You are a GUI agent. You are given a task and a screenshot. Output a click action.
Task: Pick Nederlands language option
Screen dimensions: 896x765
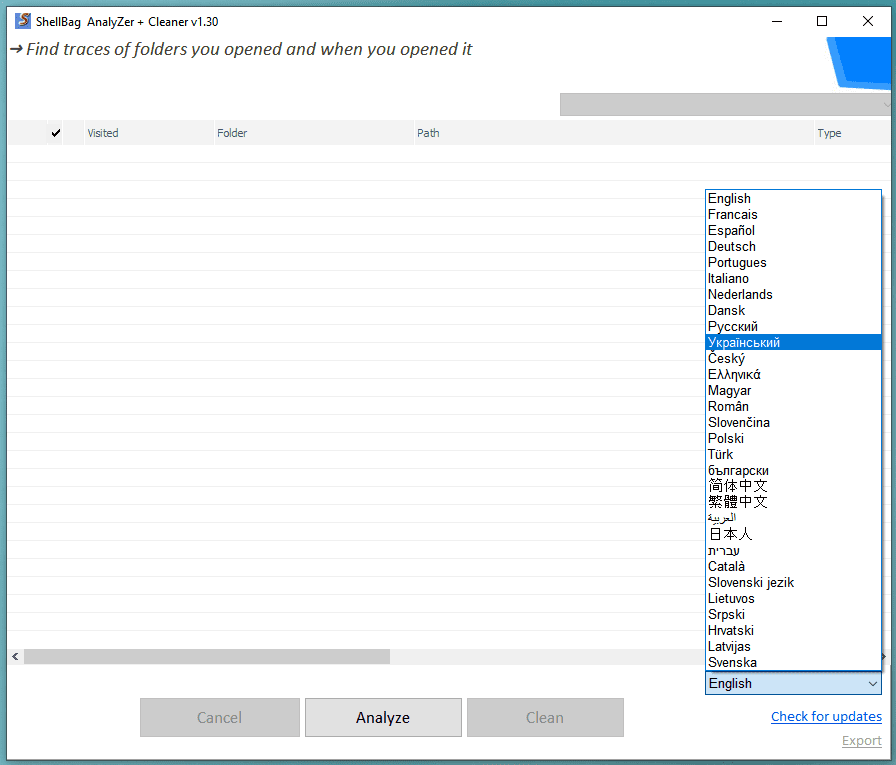pyautogui.click(x=793, y=294)
